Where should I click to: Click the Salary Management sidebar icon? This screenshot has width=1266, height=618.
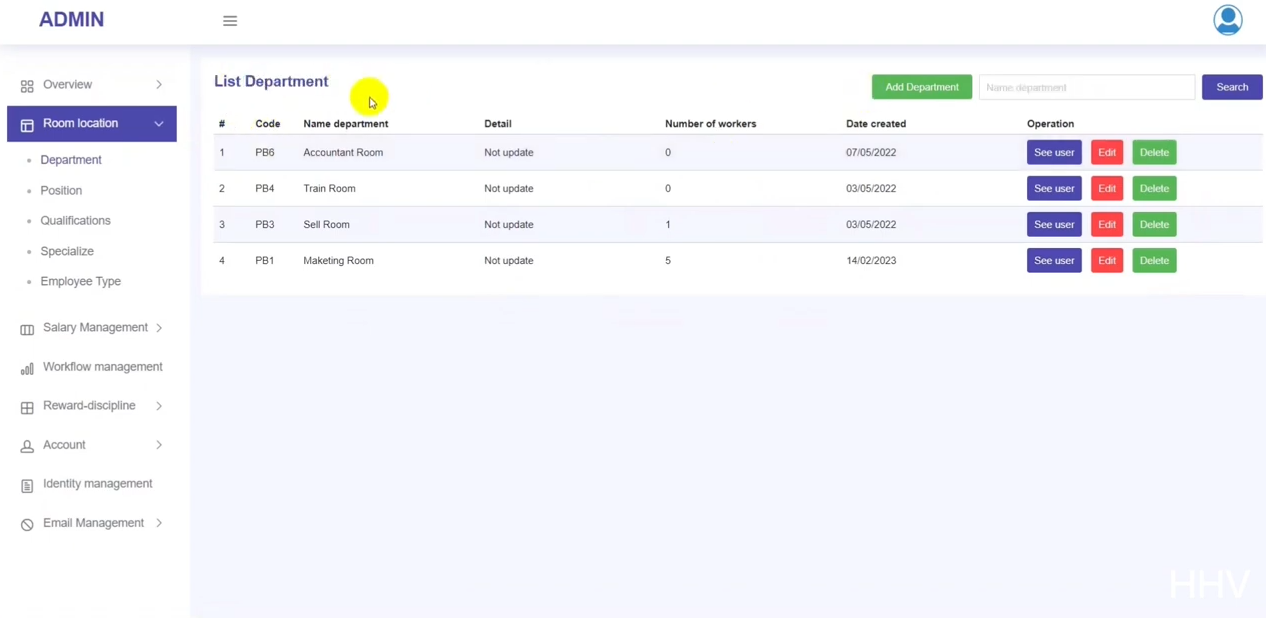click(x=27, y=329)
